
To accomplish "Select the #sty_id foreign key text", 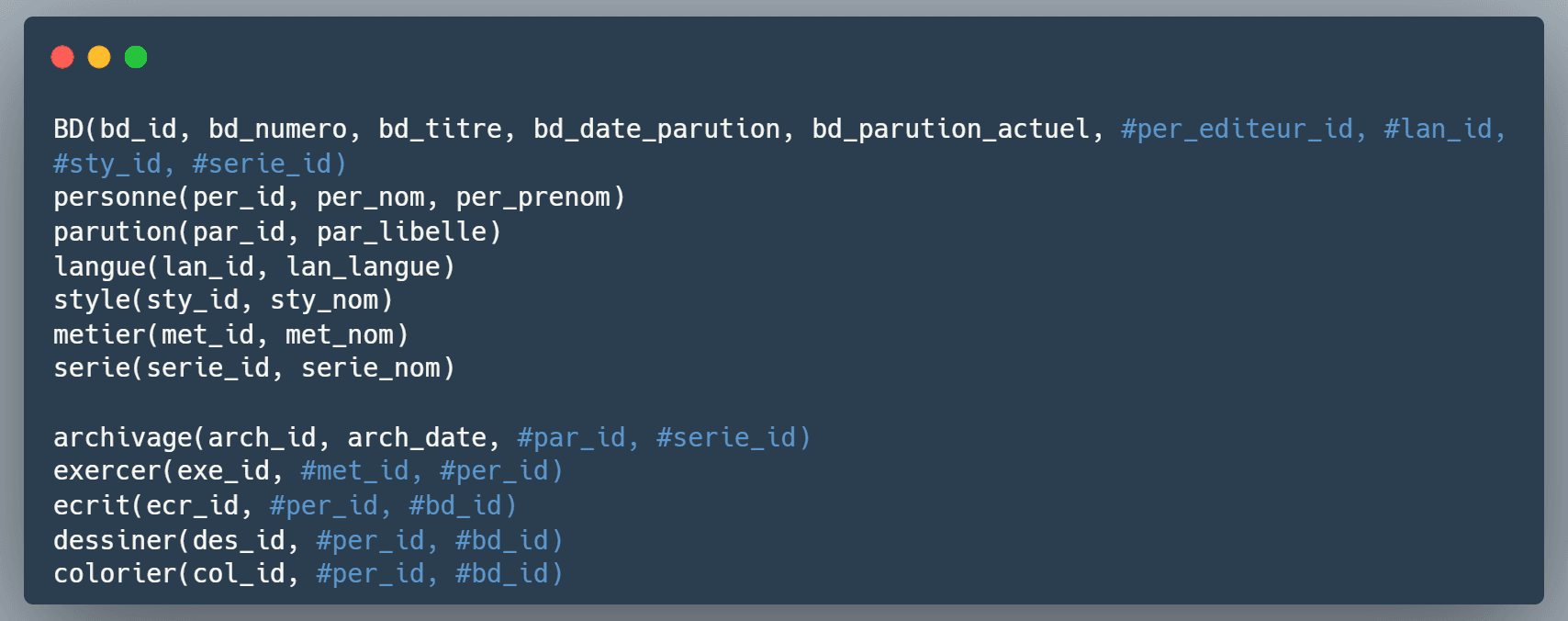I will click(x=106, y=164).
